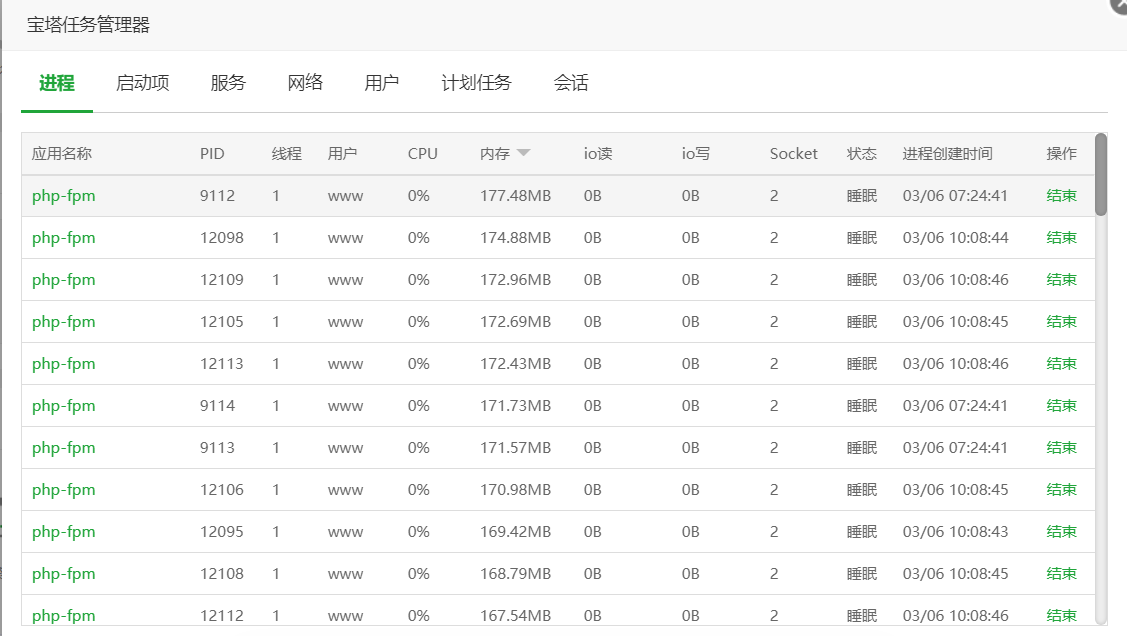Click php-fpm name in PID 9113 row
This screenshot has width=1127, height=636.
(x=64, y=448)
